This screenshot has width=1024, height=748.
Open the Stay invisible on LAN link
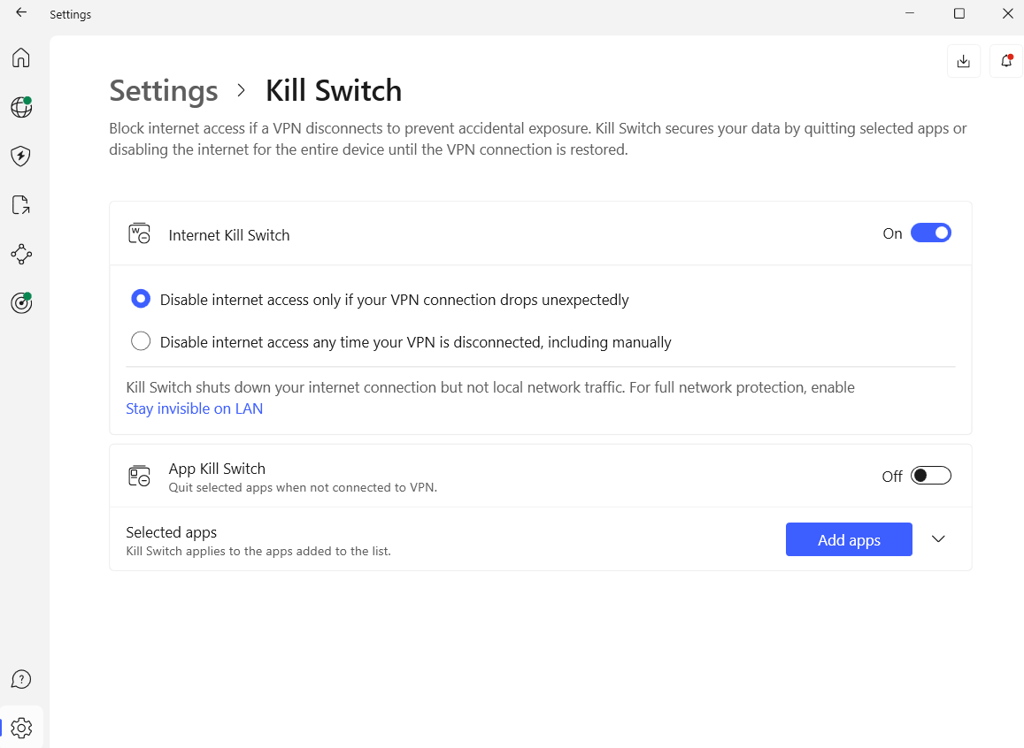click(195, 409)
